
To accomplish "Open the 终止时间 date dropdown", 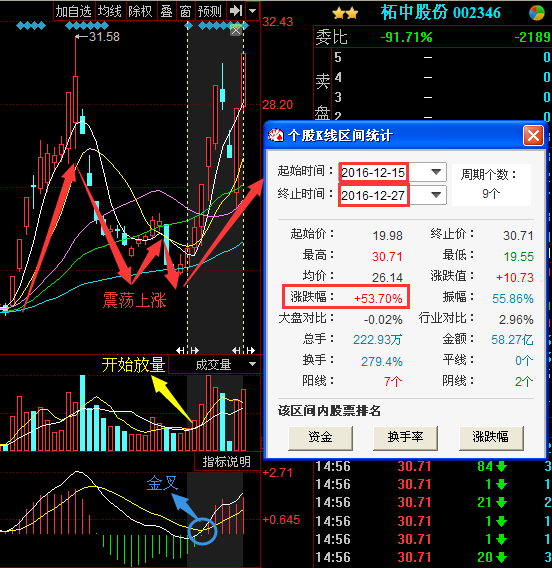I will pos(436,195).
